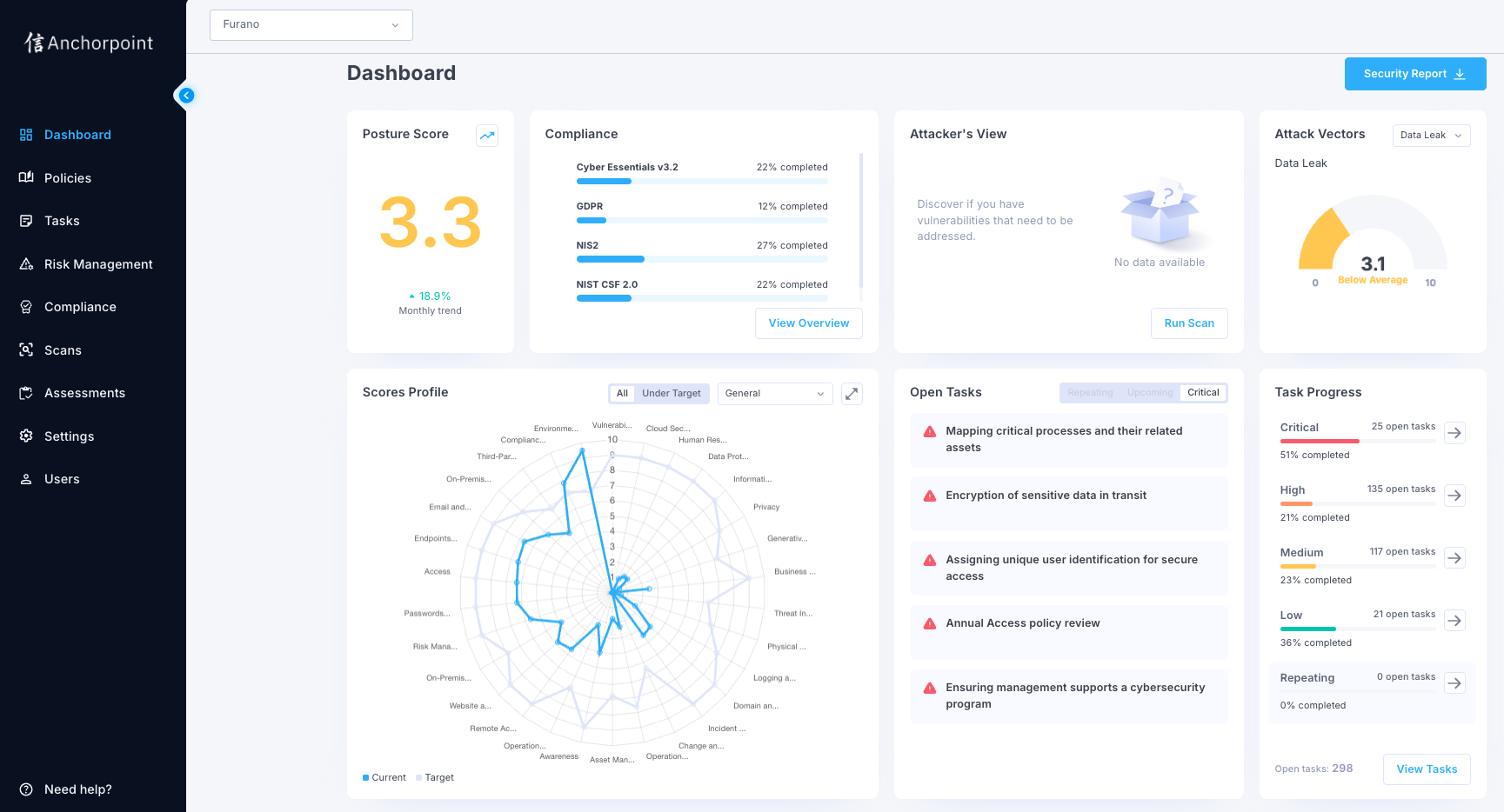Switch to the Under Target tab
The width and height of the screenshot is (1504, 812).
coord(671,393)
